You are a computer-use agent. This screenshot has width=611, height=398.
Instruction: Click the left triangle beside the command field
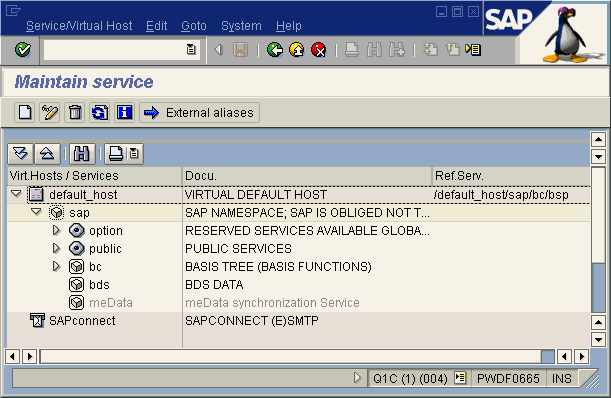pyautogui.click(x=219, y=50)
